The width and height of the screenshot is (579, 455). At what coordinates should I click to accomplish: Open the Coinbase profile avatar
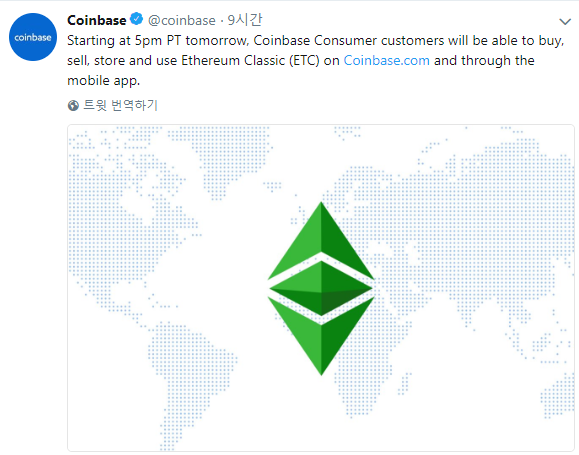pos(33,37)
